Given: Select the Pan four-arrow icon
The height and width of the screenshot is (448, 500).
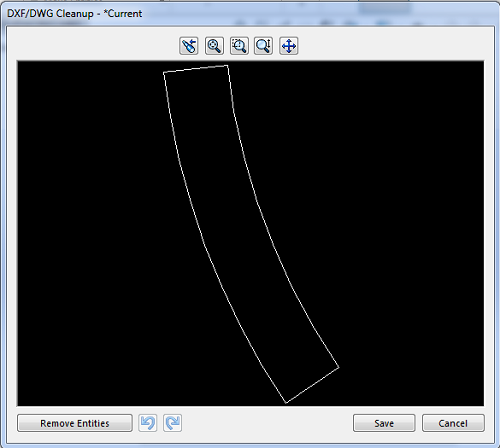Looking at the screenshot, I should [x=289, y=46].
